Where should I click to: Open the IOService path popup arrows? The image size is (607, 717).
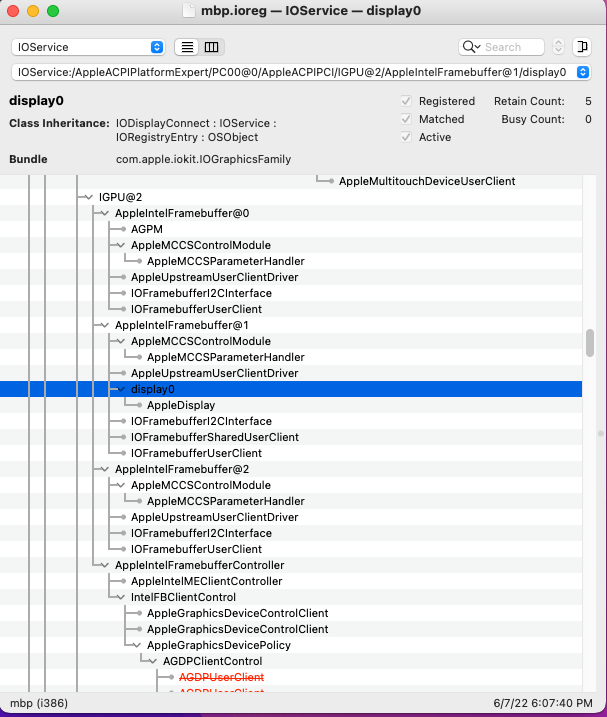(582, 72)
